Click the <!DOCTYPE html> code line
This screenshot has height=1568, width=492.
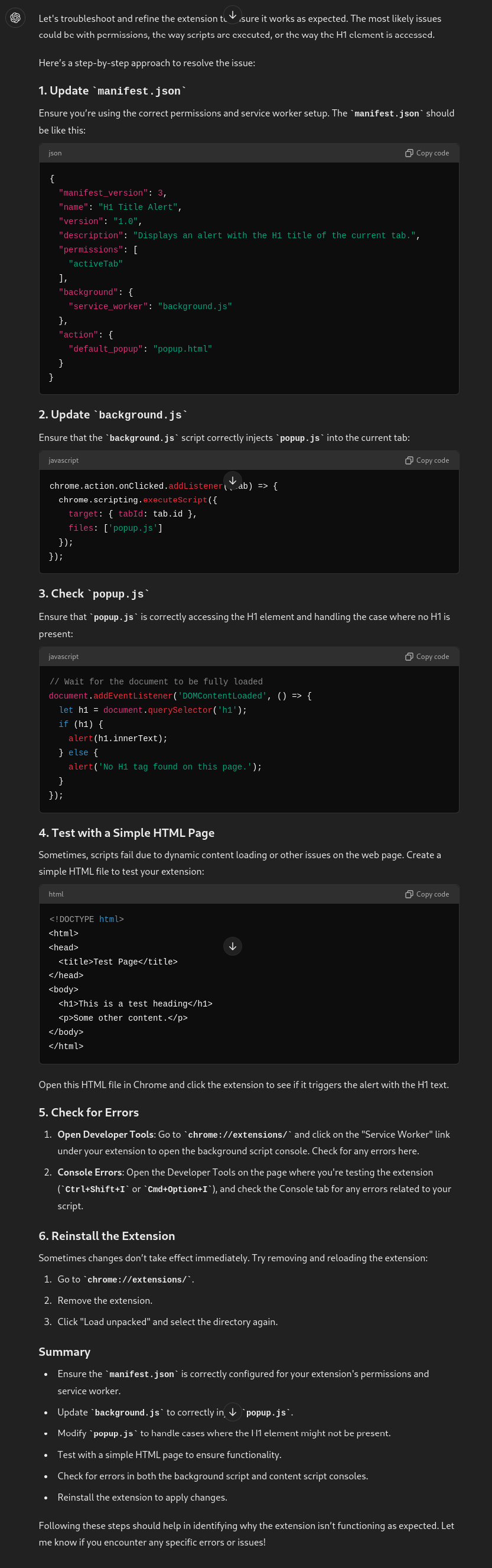tap(86, 919)
